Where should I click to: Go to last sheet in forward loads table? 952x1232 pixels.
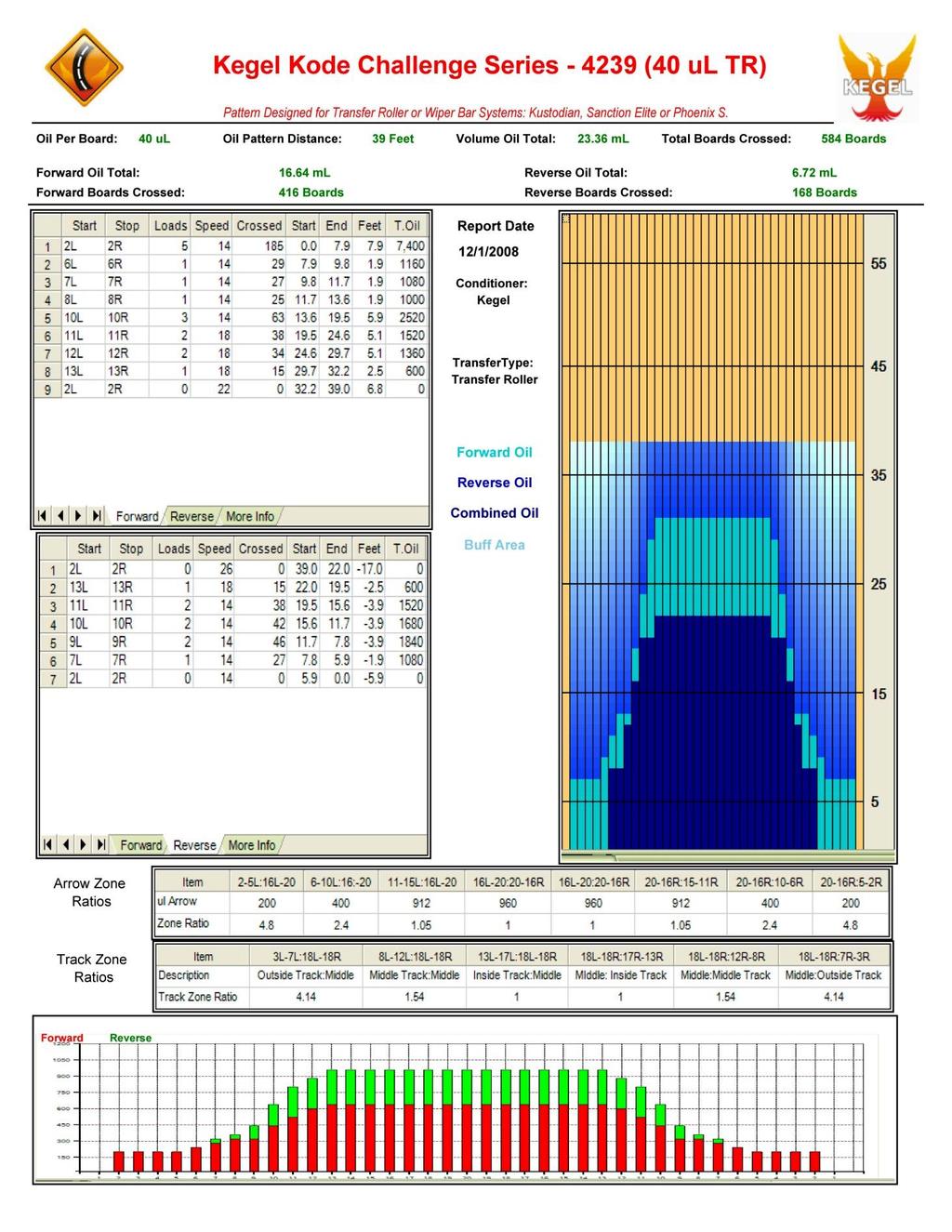point(97,516)
